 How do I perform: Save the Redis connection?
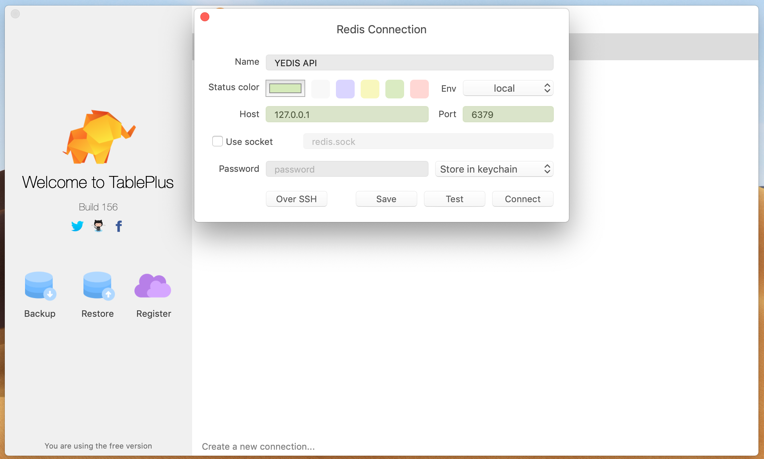click(386, 199)
